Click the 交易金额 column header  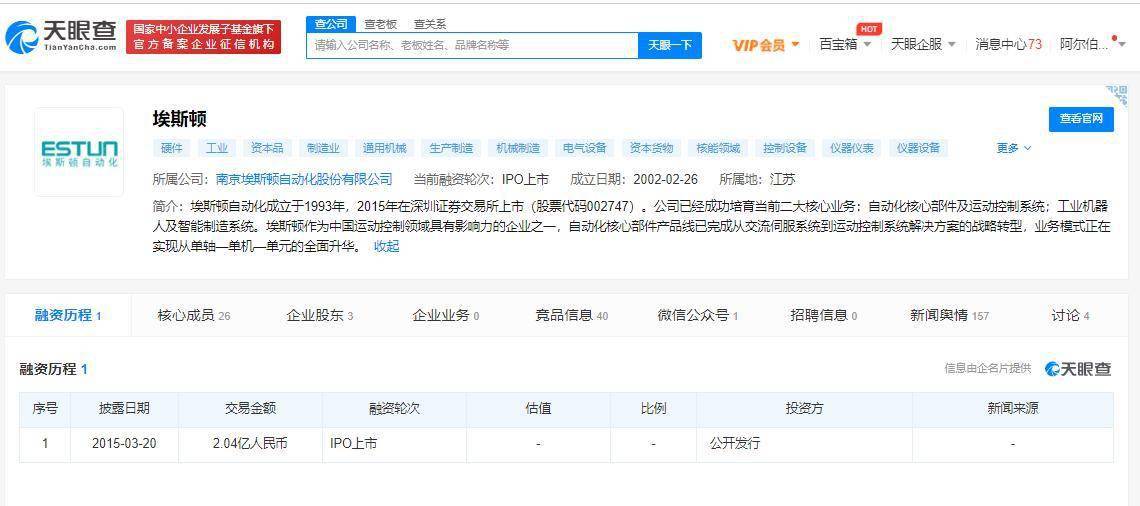(x=250, y=409)
